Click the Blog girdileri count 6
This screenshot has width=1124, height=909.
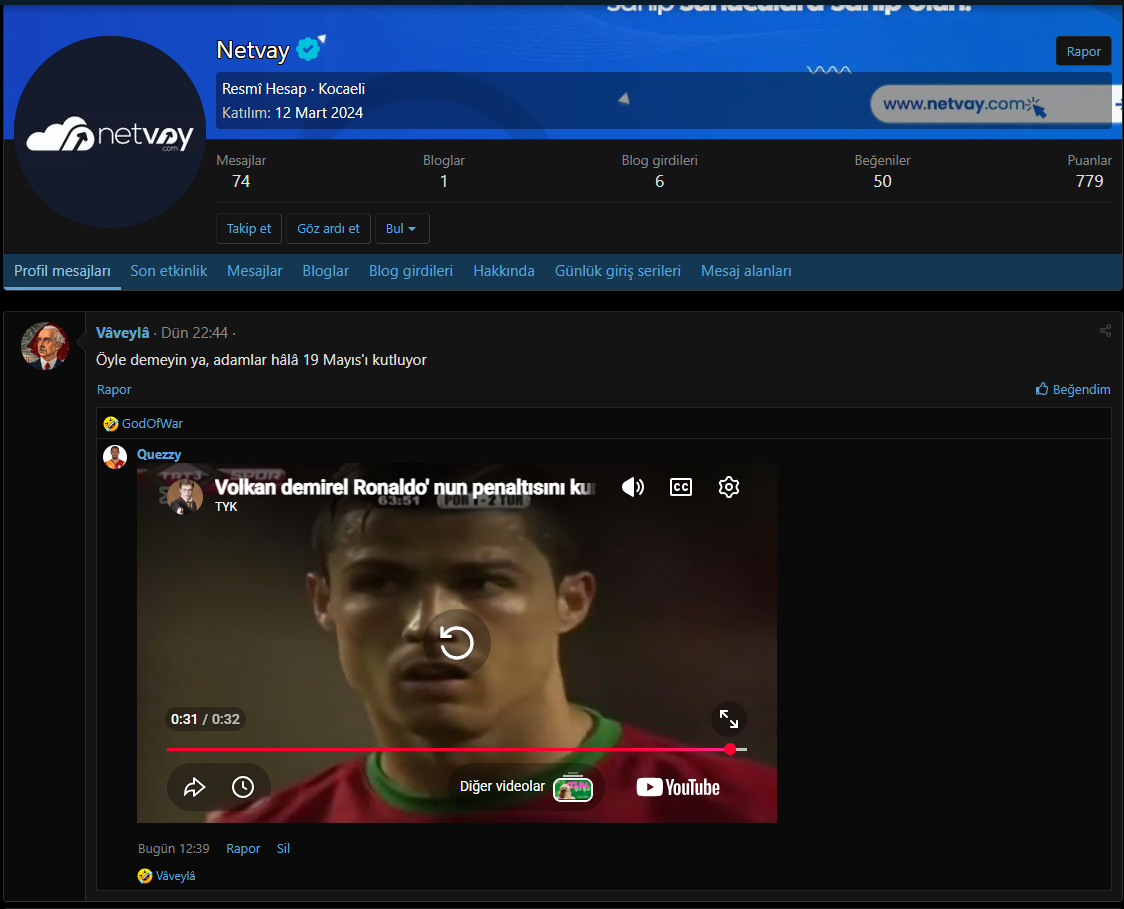(659, 181)
